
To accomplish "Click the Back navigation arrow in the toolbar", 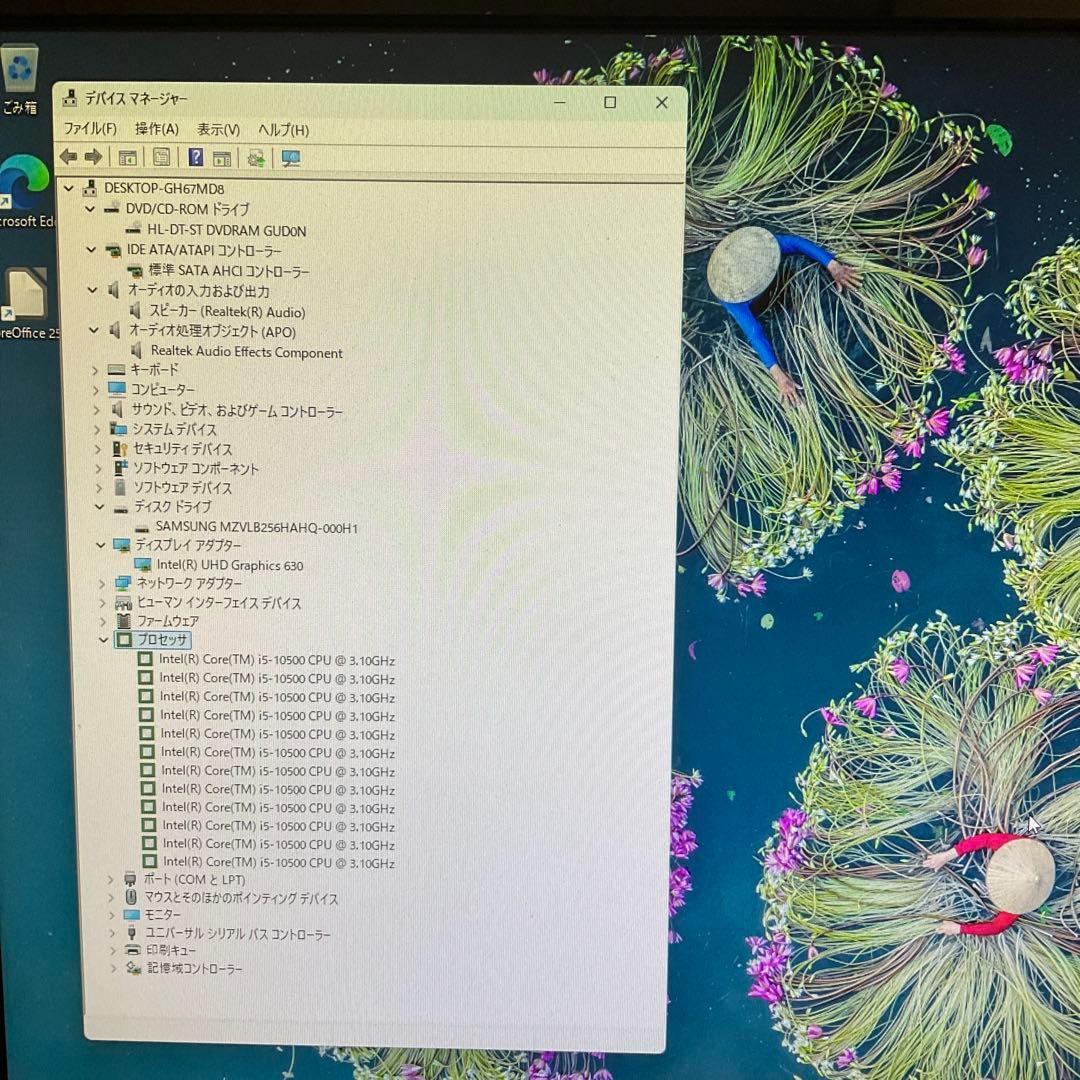I will pos(68,157).
